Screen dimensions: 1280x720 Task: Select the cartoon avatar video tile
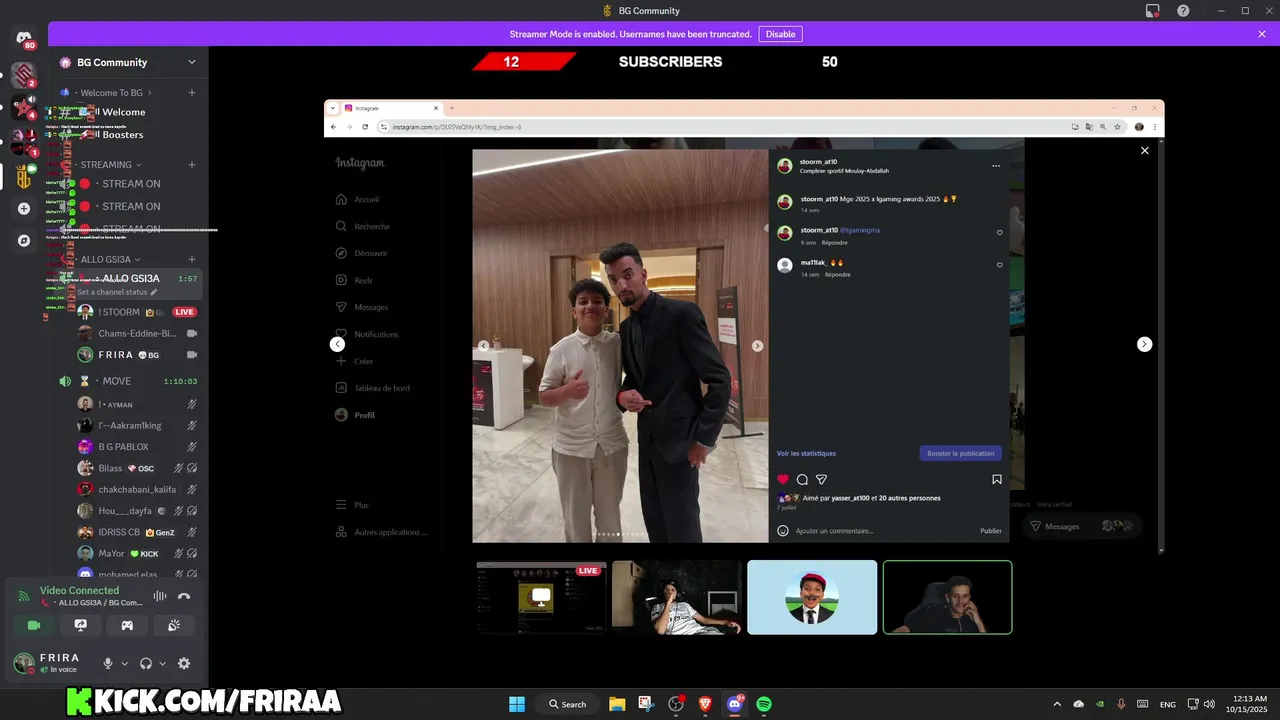812,597
